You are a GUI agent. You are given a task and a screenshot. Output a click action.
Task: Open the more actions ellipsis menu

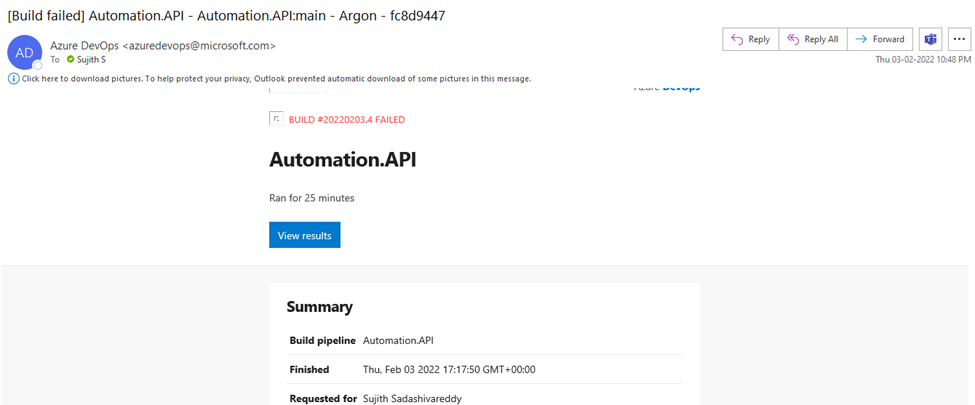(959, 39)
